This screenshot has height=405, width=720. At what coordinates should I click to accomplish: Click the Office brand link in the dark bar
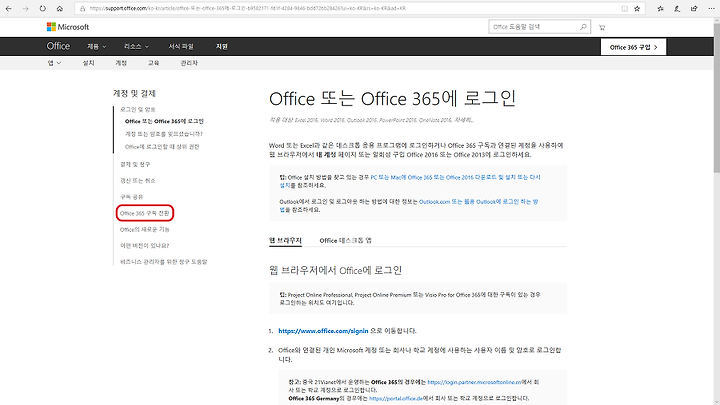[x=58, y=46]
